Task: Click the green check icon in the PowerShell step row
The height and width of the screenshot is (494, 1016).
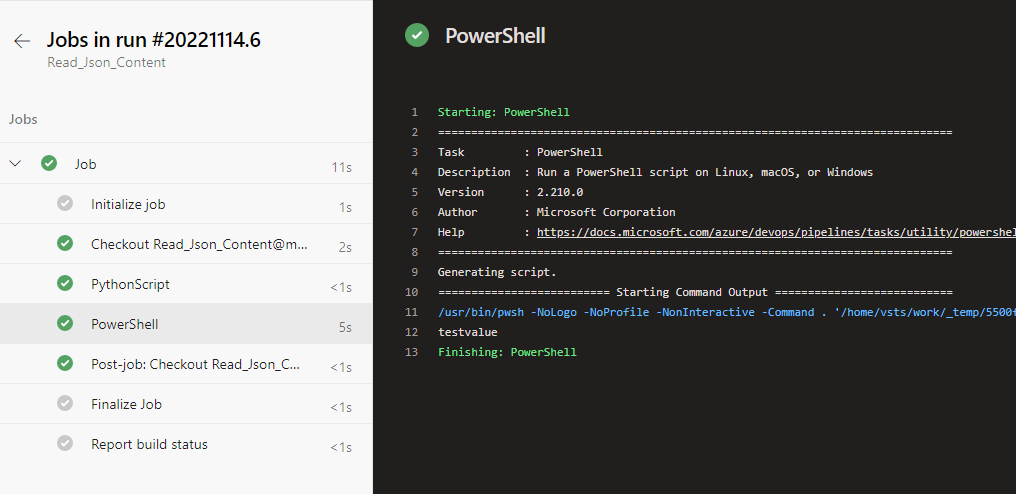Action: (x=65, y=323)
